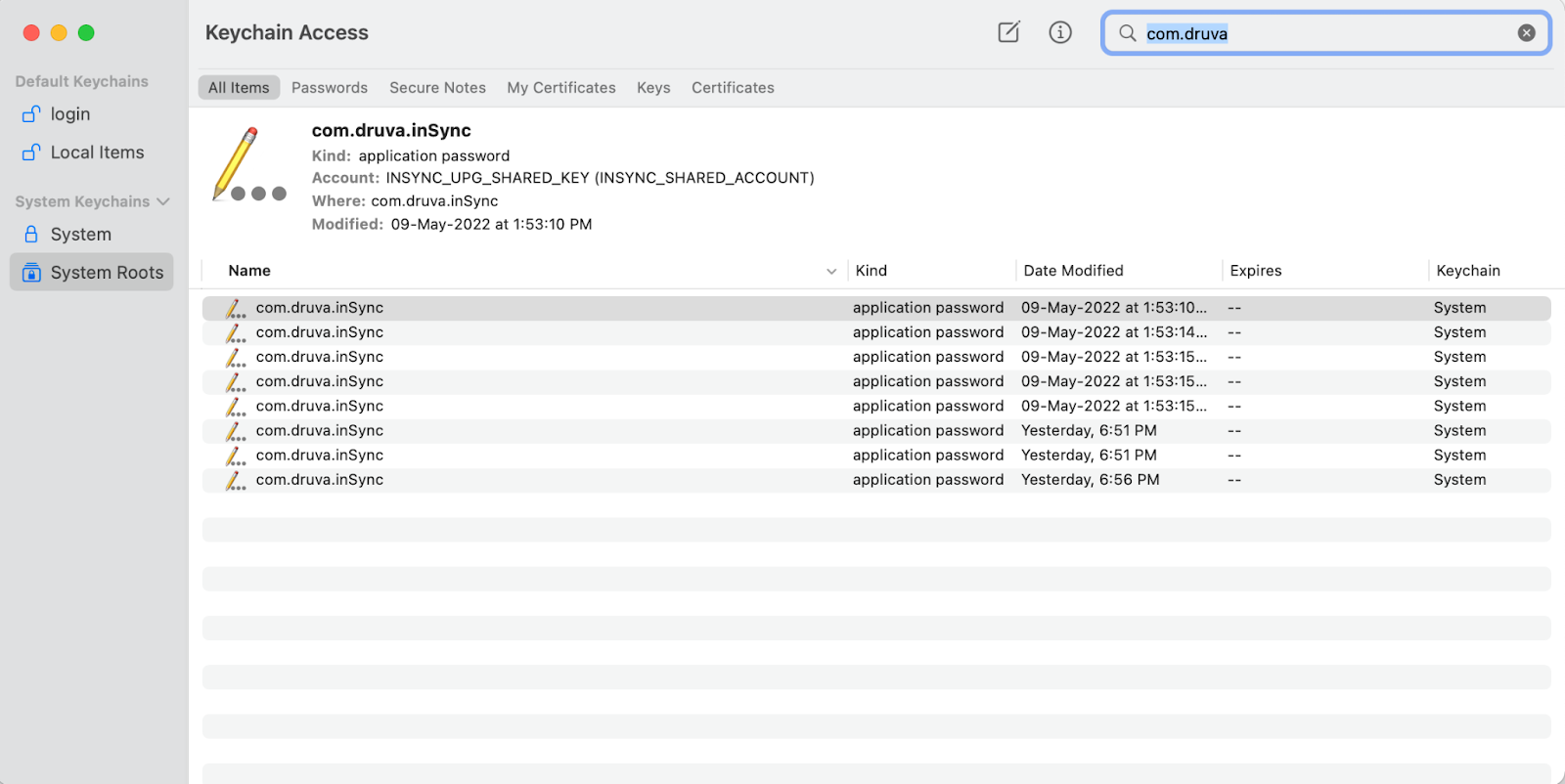Screen dimensions: 1565x784
Task: Select the date cell '09-May-2022 at 1:53:14...'
Action: (x=1114, y=332)
